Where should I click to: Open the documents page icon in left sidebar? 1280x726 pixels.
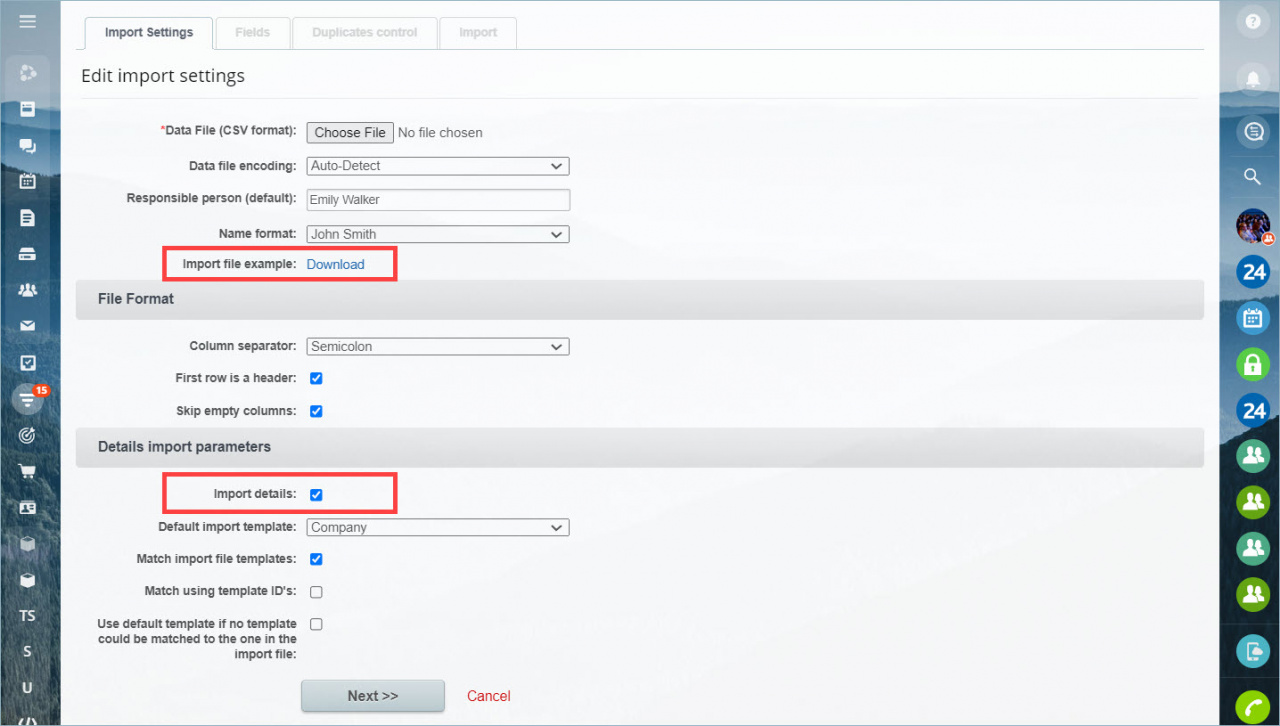(28, 218)
